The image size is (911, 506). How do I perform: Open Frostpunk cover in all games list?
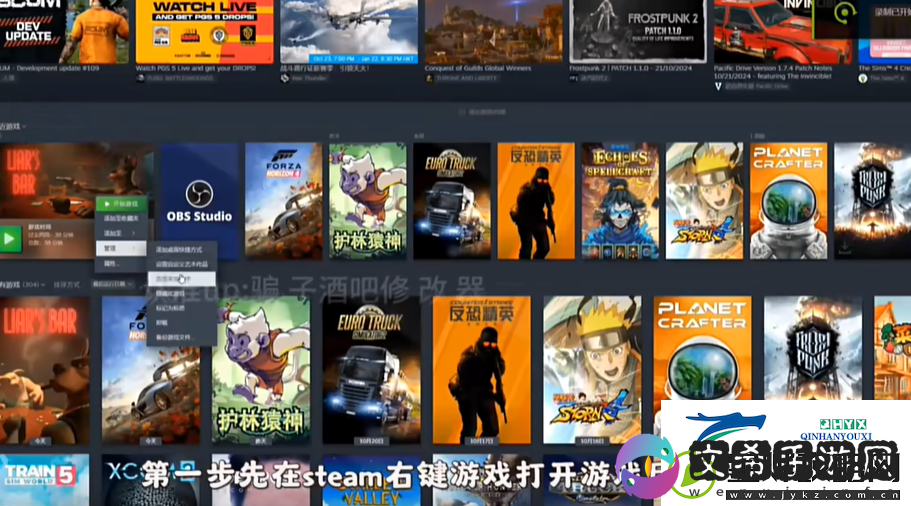point(813,349)
